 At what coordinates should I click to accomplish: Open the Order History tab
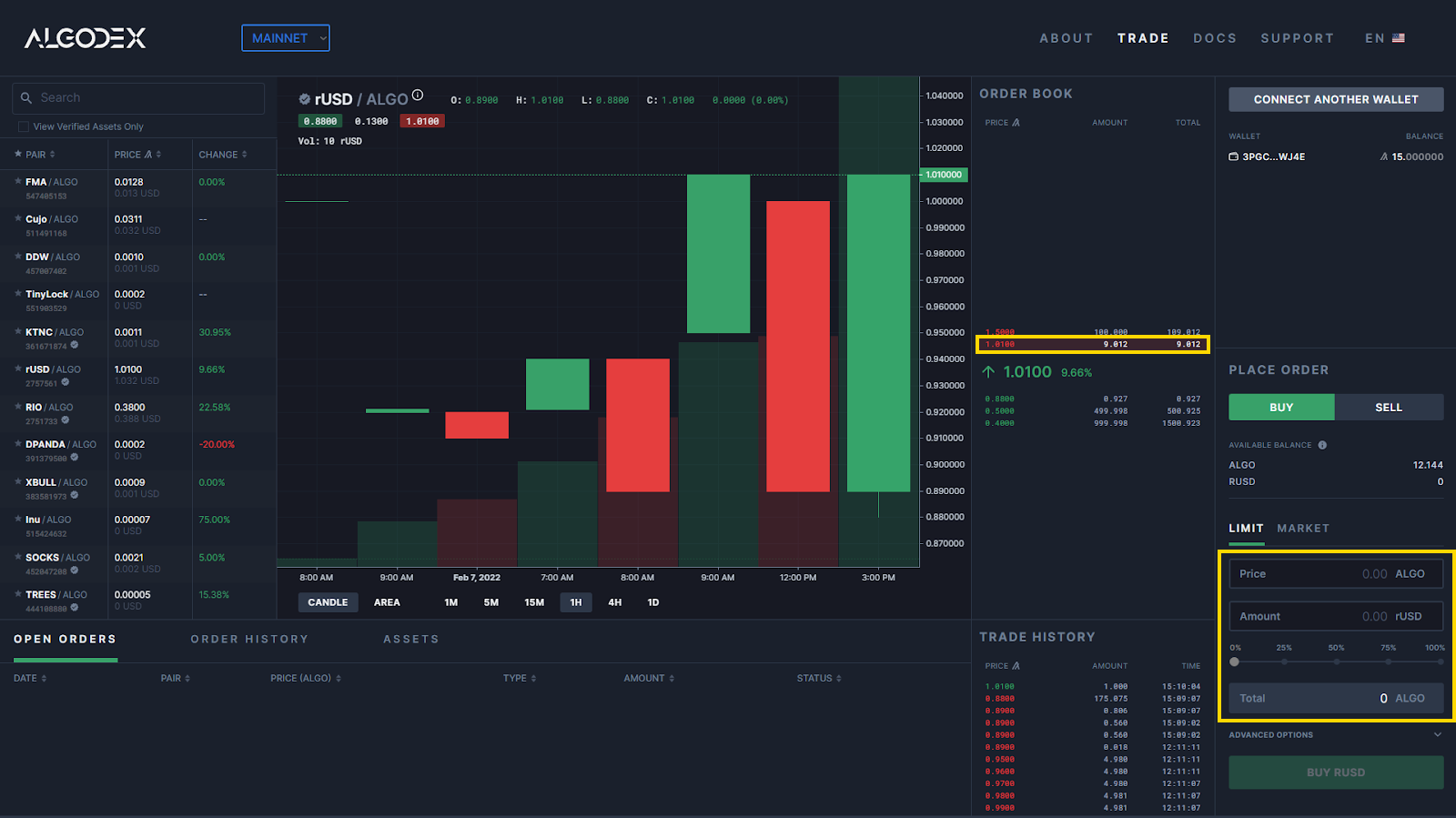point(249,640)
